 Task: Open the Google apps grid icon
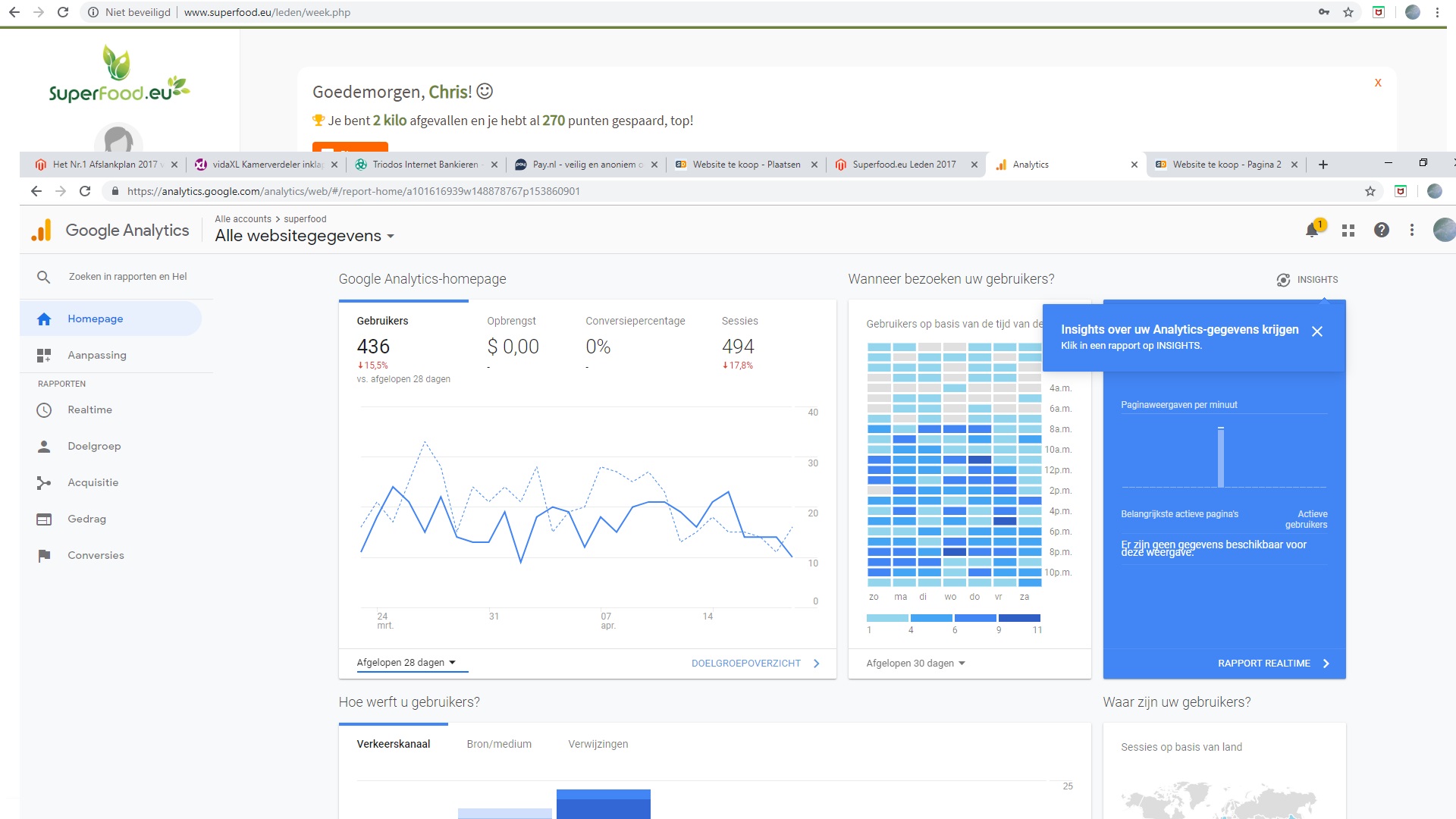[1348, 230]
